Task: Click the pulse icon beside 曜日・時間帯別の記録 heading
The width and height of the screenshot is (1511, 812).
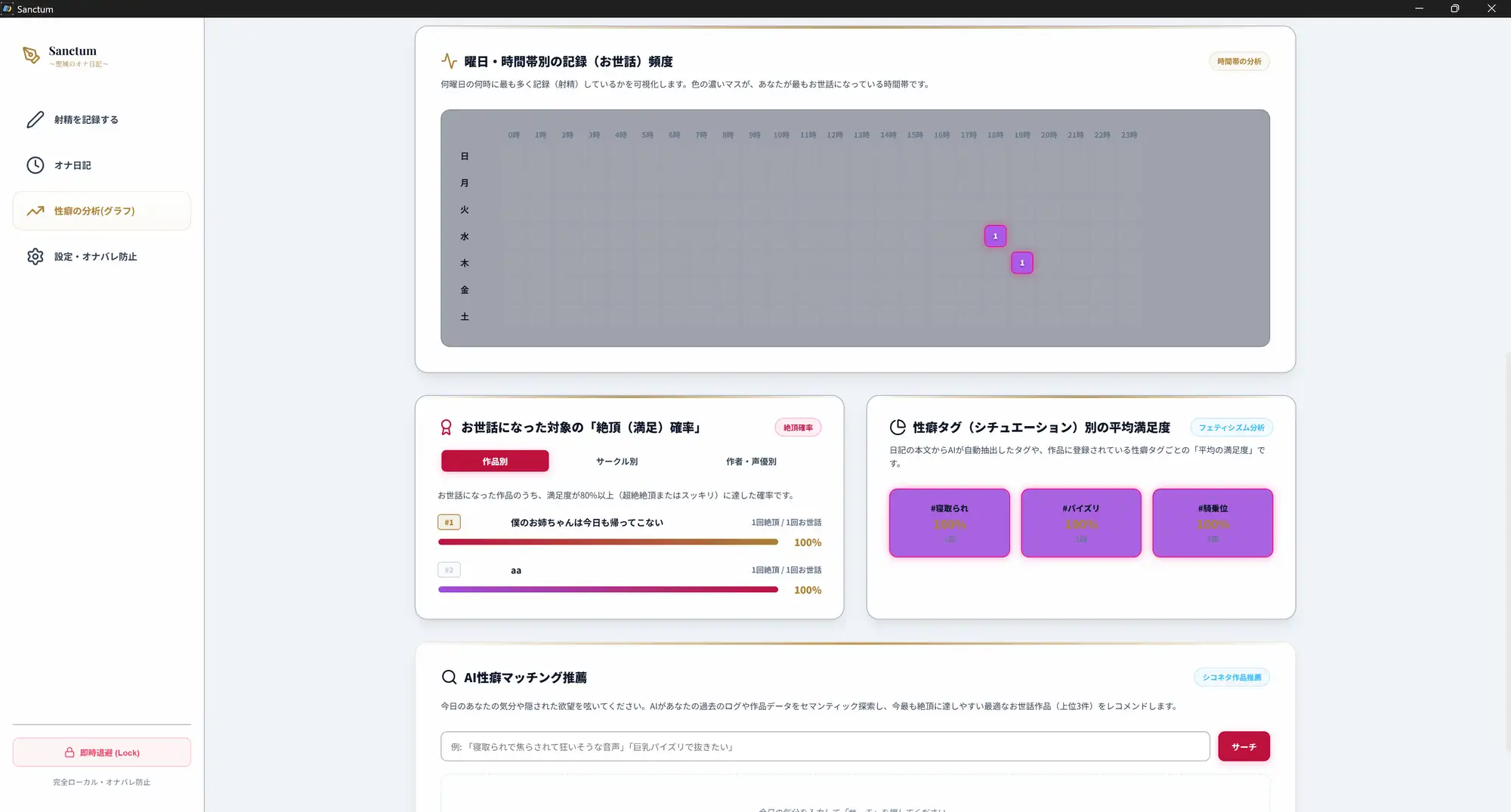Action: click(x=449, y=61)
